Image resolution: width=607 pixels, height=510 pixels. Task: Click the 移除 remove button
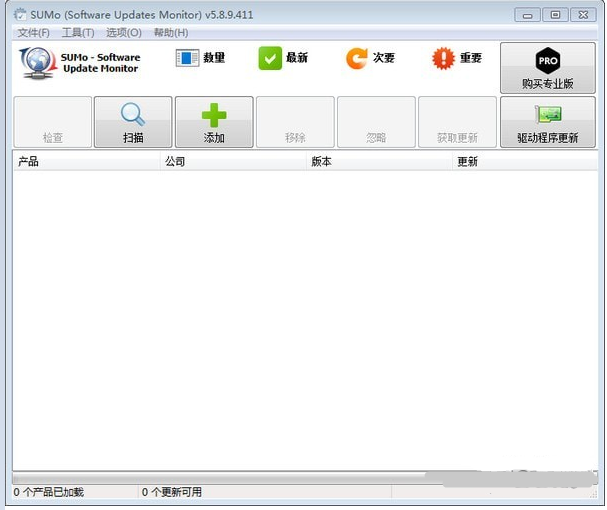(x=295, y=122)
